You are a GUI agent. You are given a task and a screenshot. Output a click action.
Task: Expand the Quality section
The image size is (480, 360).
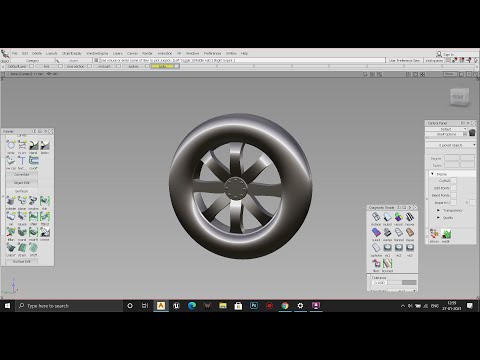(438, 218)
